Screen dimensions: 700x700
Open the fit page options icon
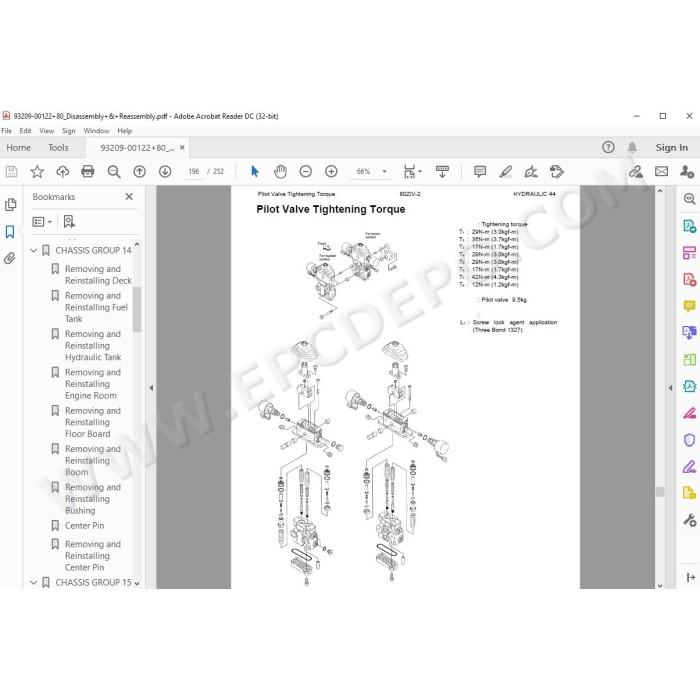(412, 171)
